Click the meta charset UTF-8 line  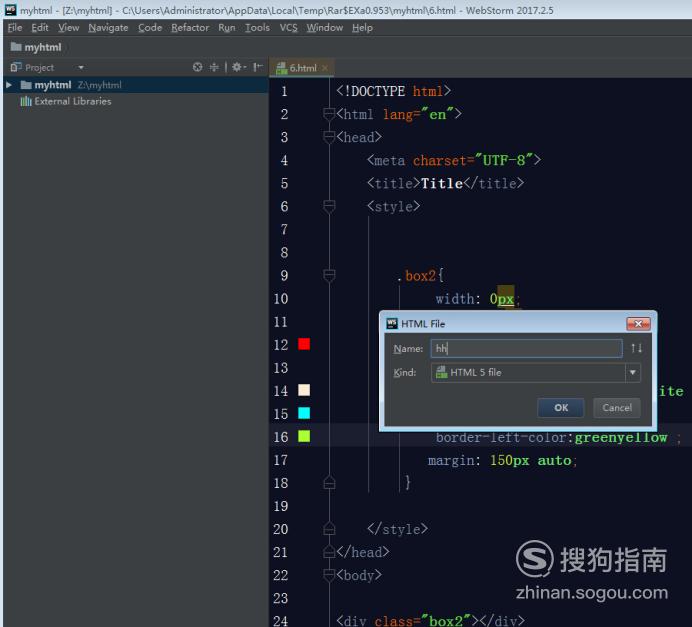(454, 160)
